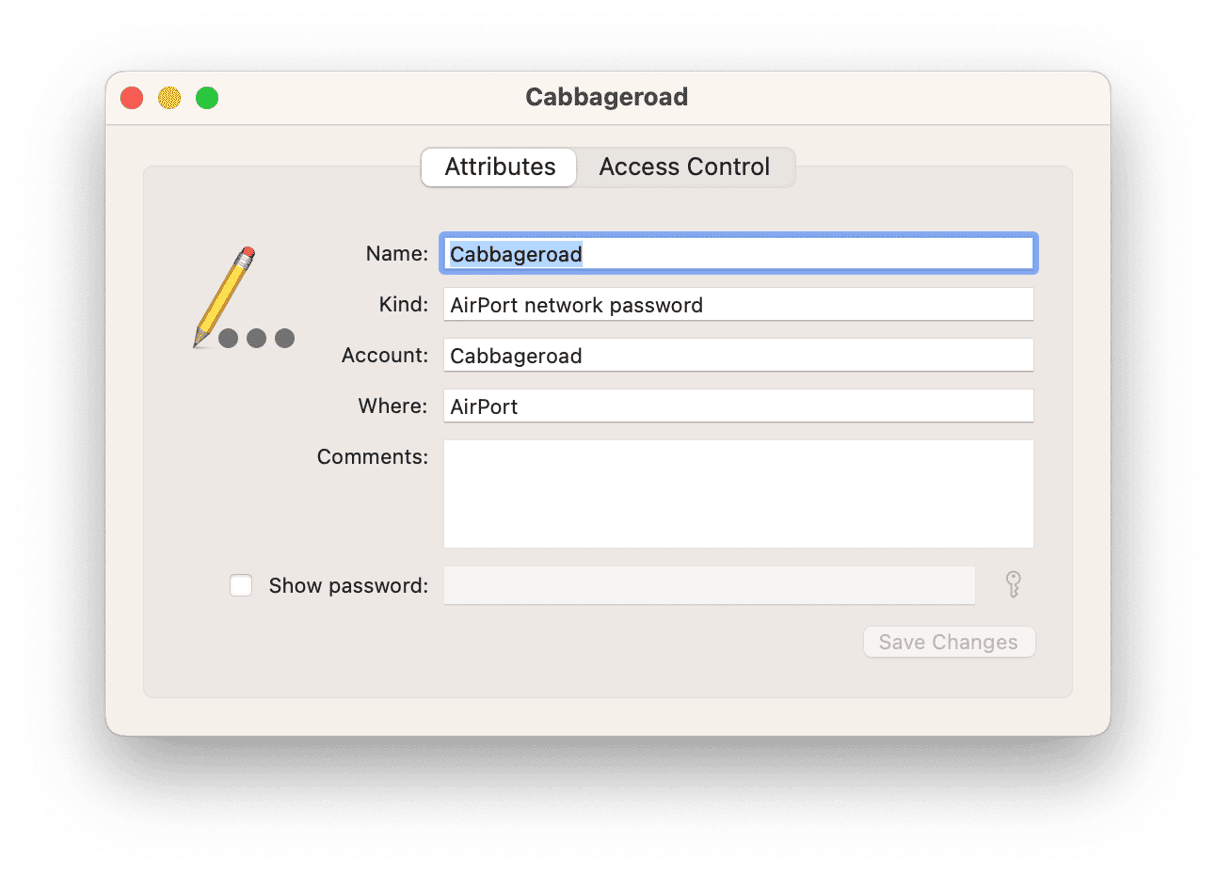Click inside the Name field
The width and height of the screenshot is (1216, 875).
(738, 253)
